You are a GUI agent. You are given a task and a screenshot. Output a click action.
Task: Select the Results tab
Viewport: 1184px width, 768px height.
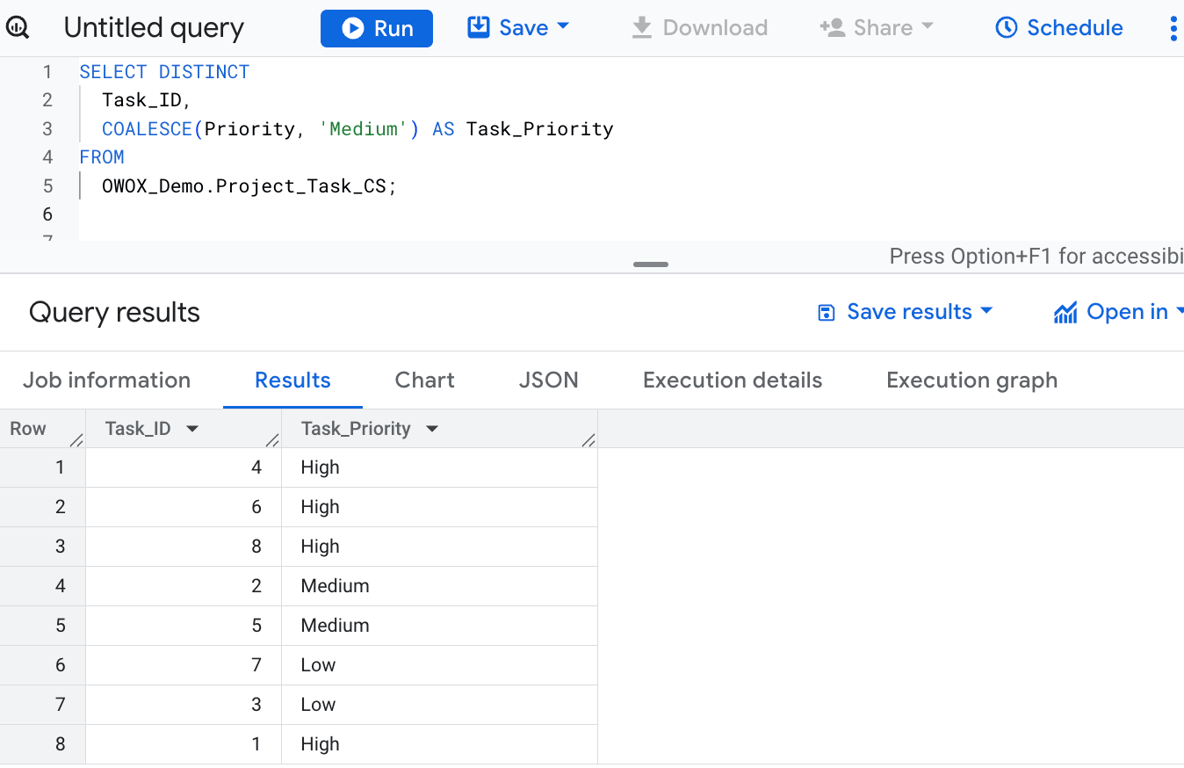292,380
